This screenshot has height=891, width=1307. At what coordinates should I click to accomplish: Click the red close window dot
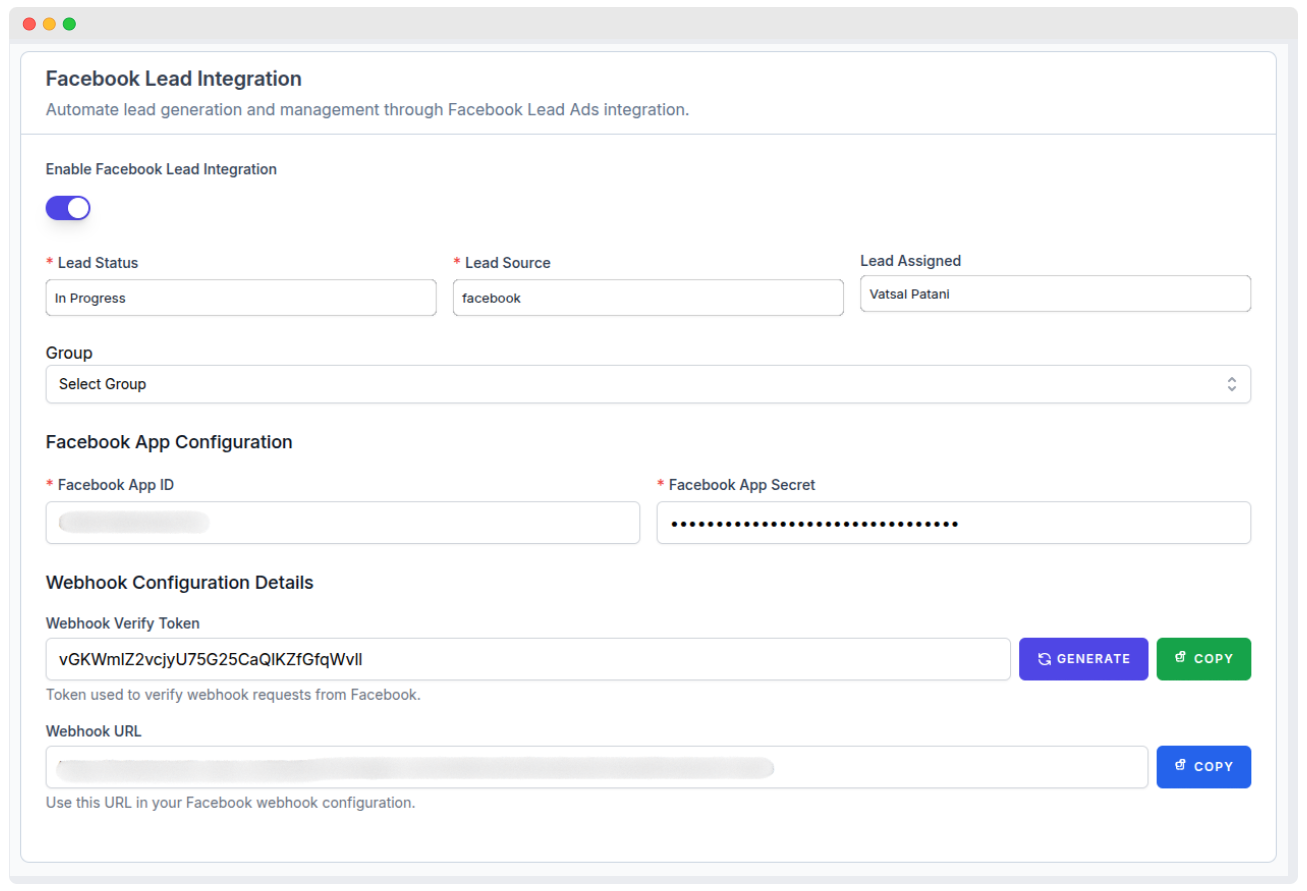[x=29, y=24]
